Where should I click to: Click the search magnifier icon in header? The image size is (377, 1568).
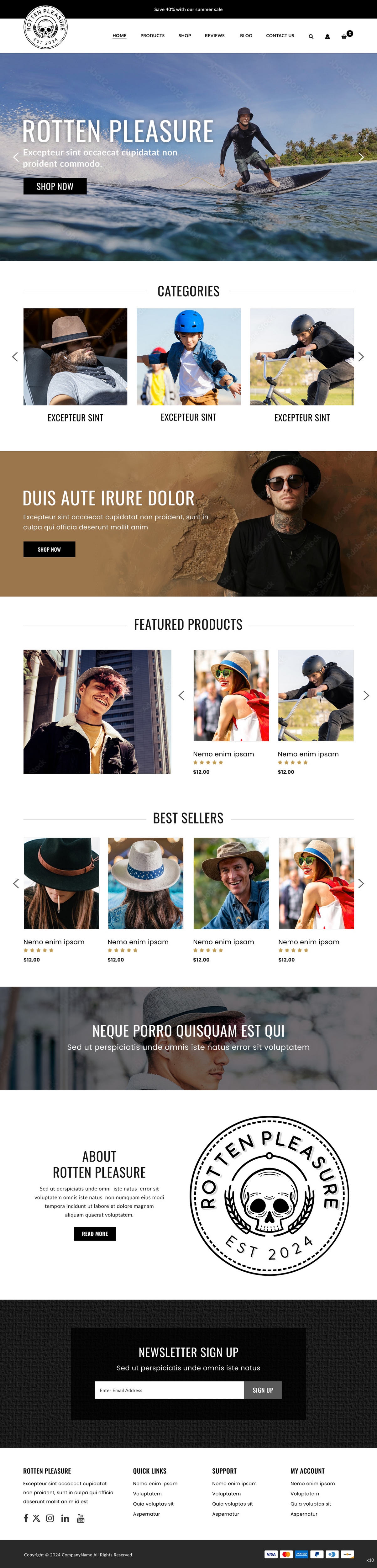311,36
